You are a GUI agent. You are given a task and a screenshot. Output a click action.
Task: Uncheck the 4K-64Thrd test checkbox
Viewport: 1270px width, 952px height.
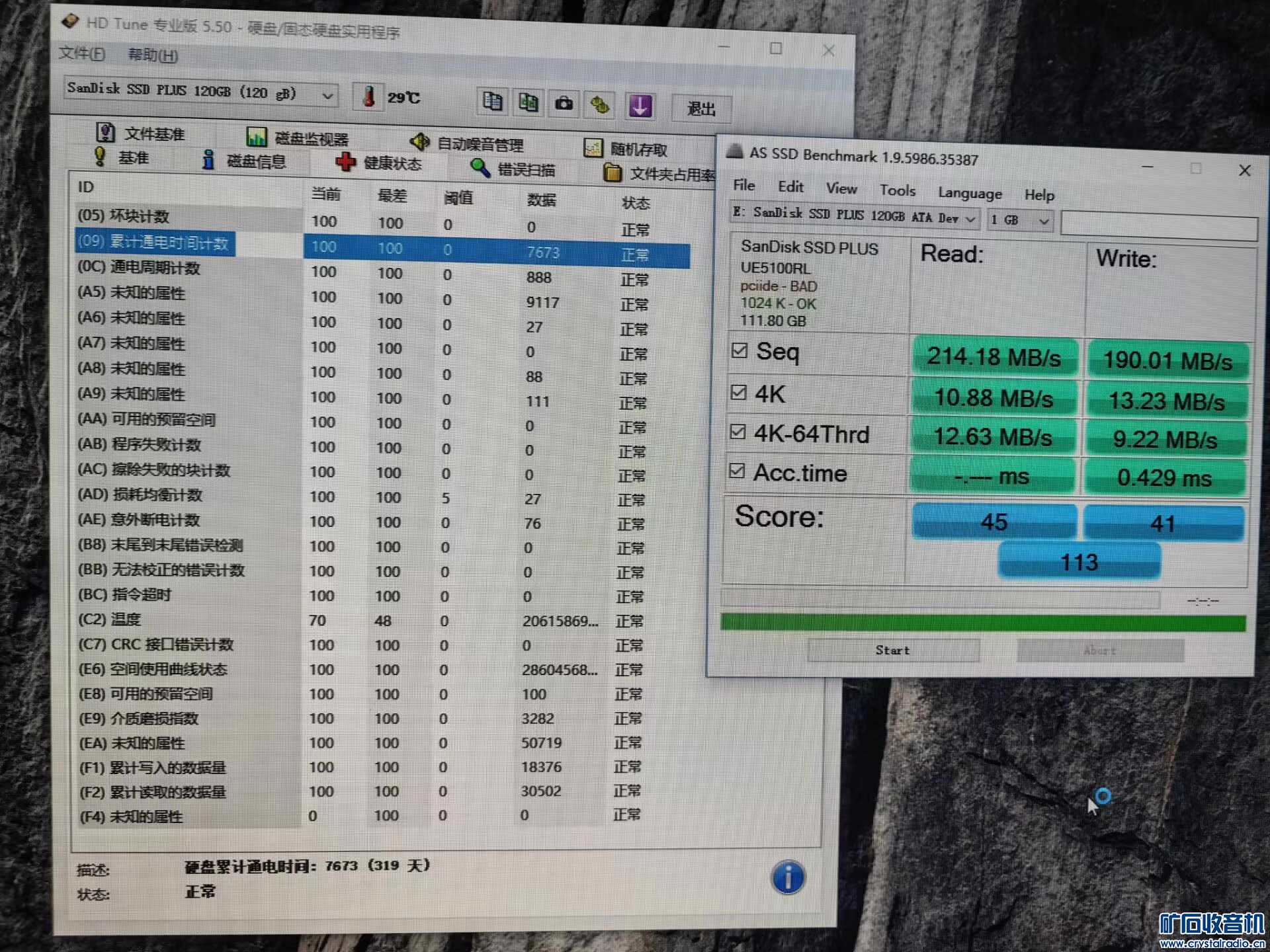point(738,432)
